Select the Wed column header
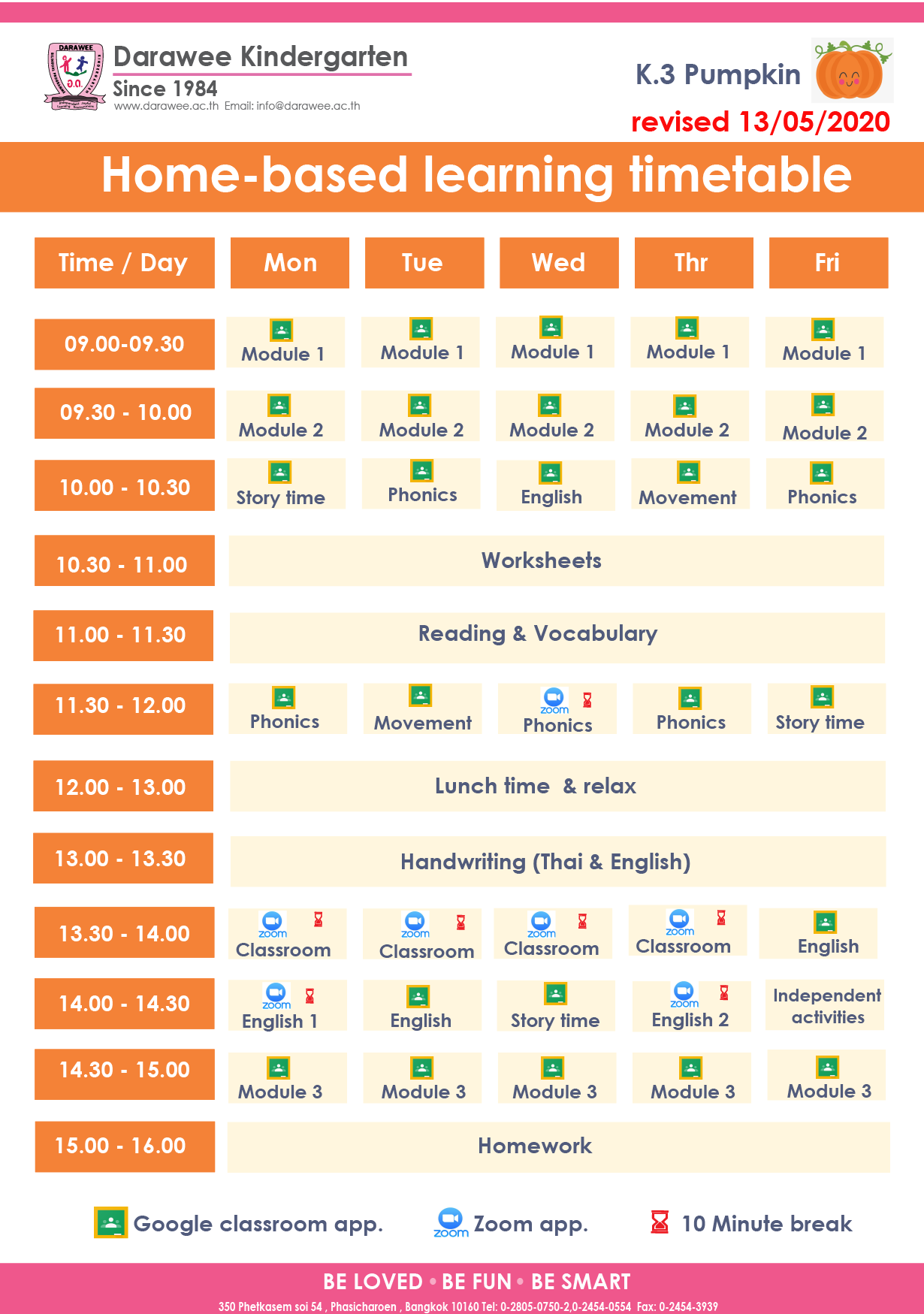This screenshot has width=924, height=1314. pos(559,263)
